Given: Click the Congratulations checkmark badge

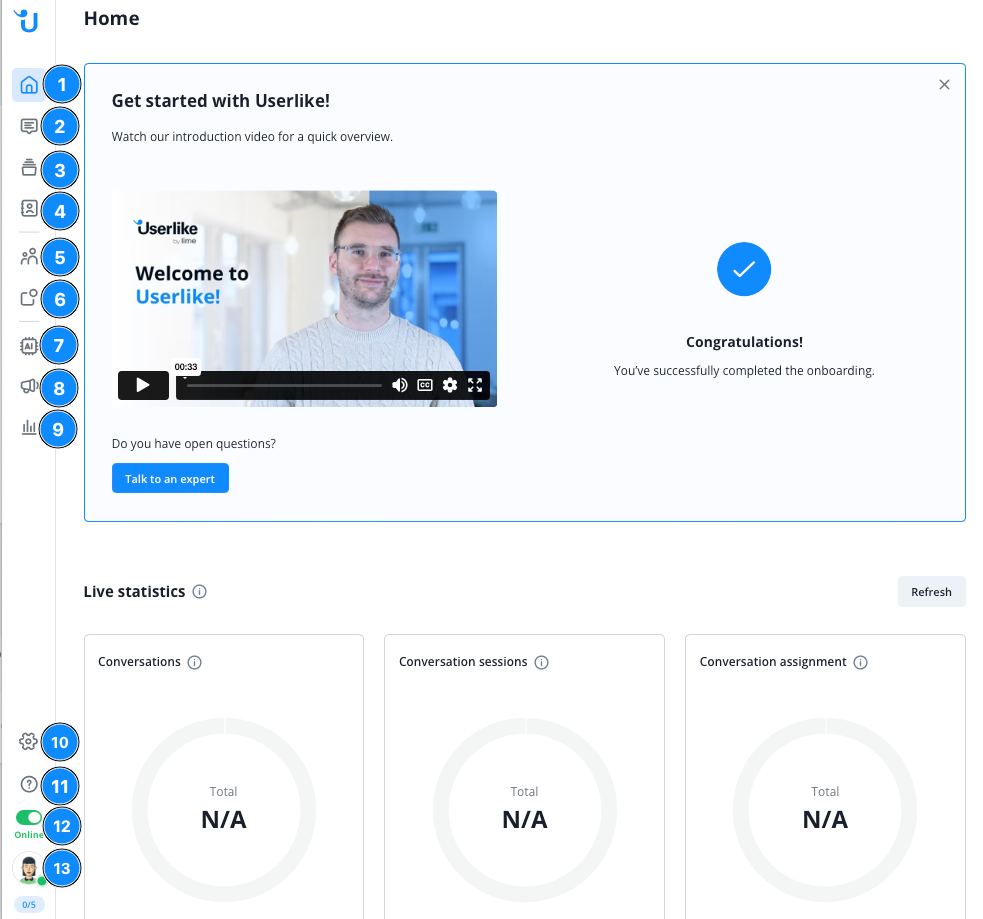Looking at the screenshot, I should (744, 269).
